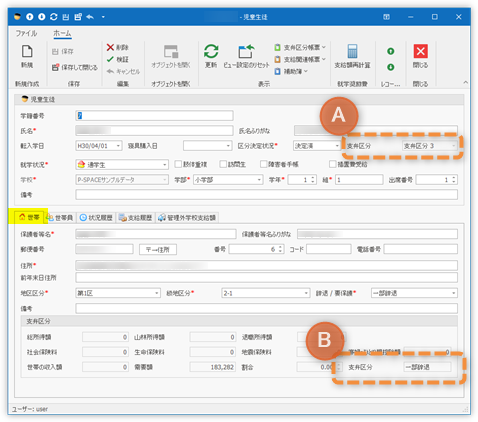Click the app icon in the title bar

(x=18, y=17)
